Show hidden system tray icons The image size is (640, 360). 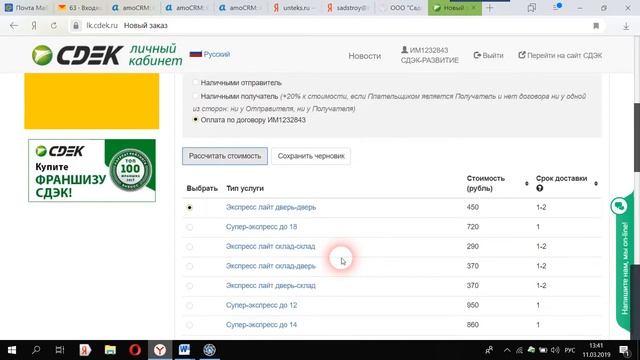click(x=507, y=350)
